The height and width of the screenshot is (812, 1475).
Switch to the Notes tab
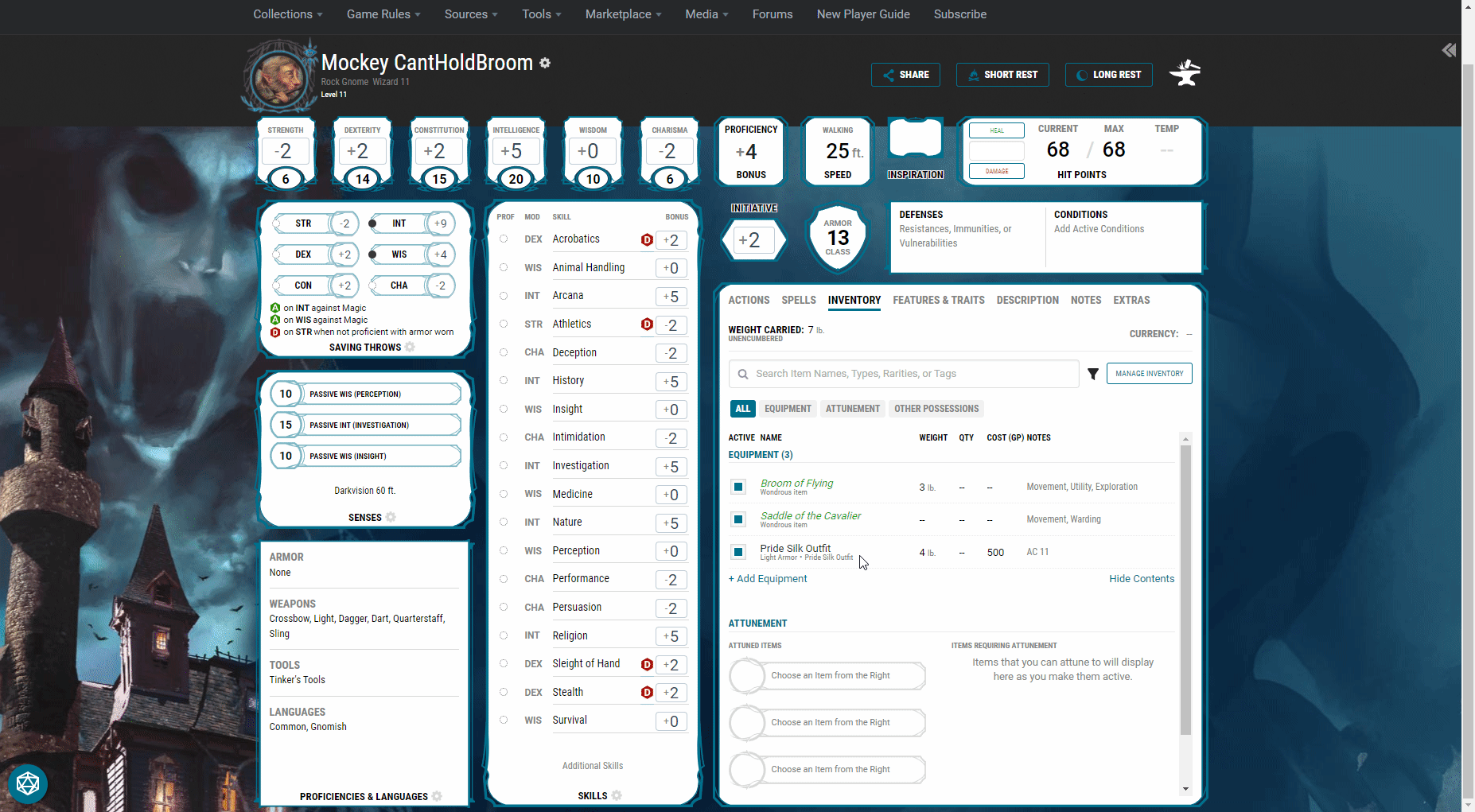[x=1086, y=300]
